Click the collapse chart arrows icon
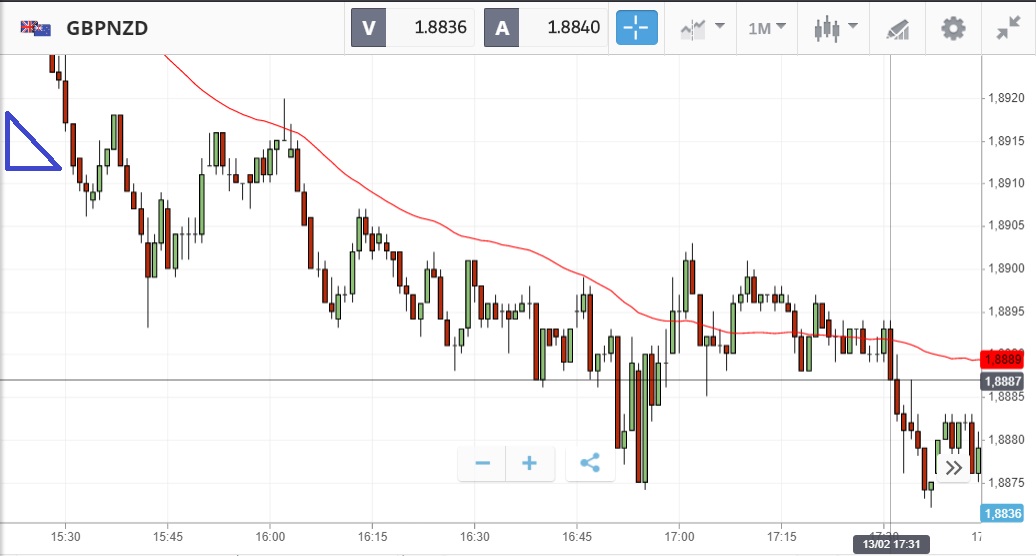Screen dimensions: 1036x556 click(x=1008, y=27)
